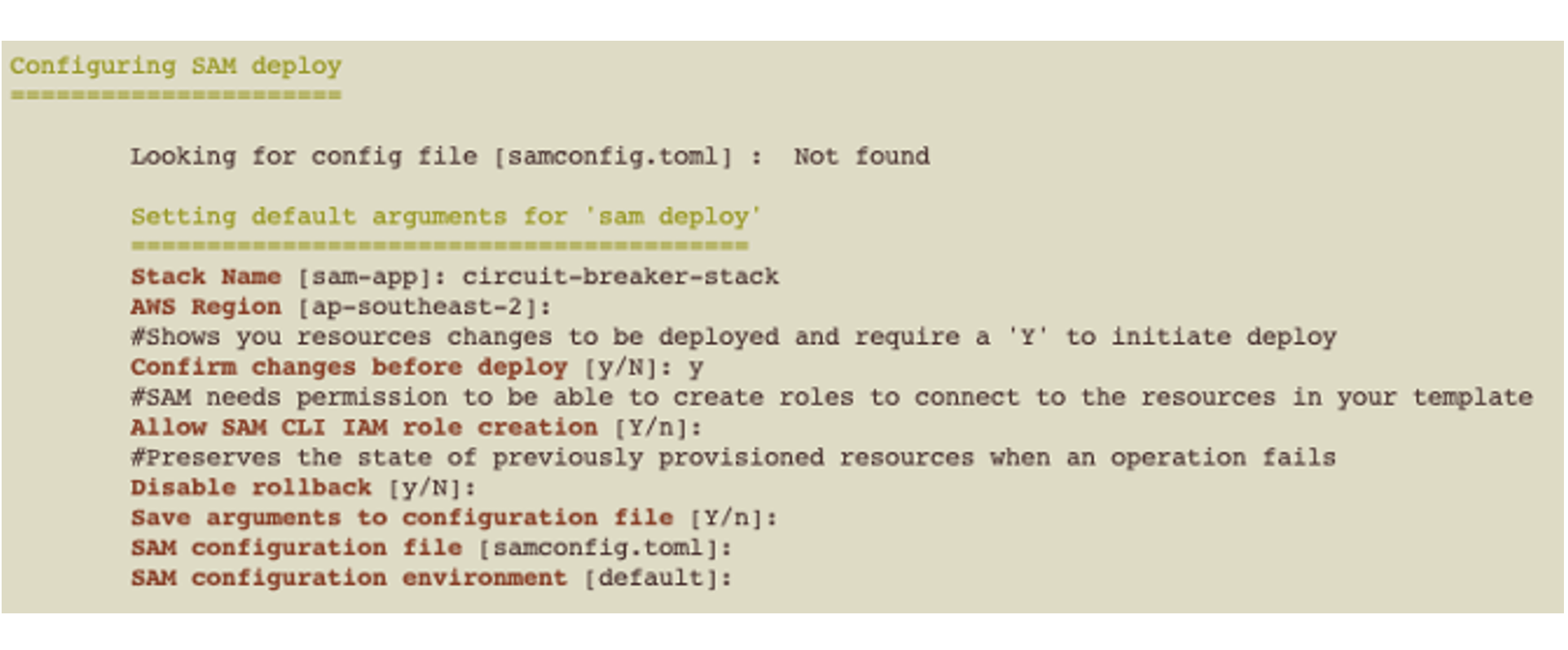The height and width of the screenshot is (650, 1568).
Task: Click the 'Stack Name' prompt label
Action: 205,277
